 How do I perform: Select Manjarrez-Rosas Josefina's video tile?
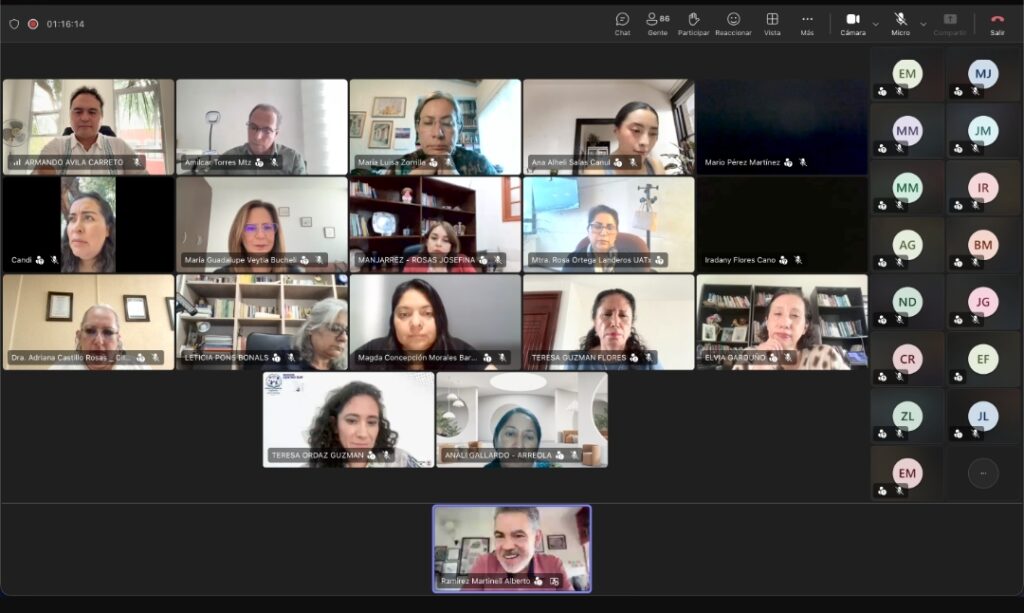coord(435,225)
